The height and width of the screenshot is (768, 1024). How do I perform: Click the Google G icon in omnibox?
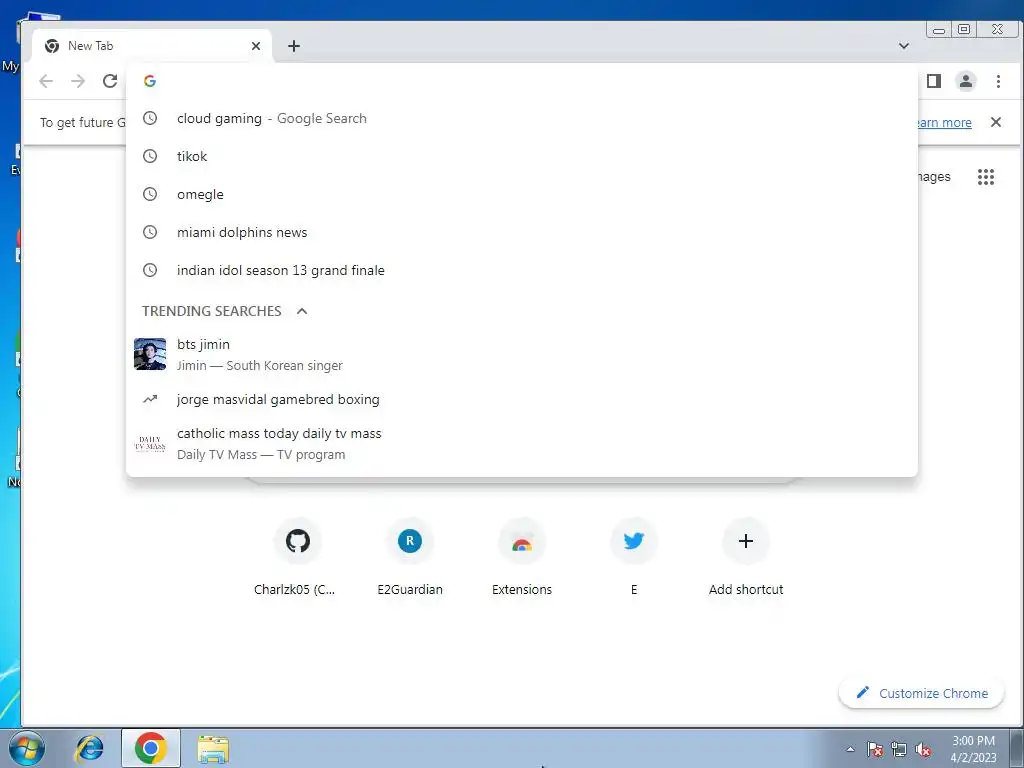[x=150, y=81]
